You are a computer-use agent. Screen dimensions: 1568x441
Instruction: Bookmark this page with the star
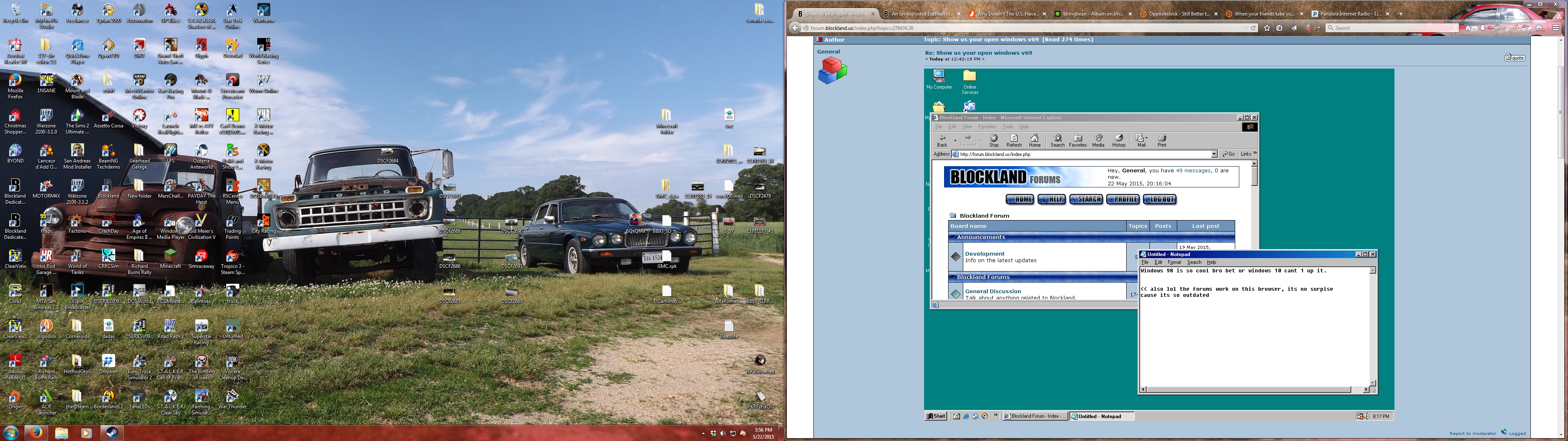coord(1267,27)
